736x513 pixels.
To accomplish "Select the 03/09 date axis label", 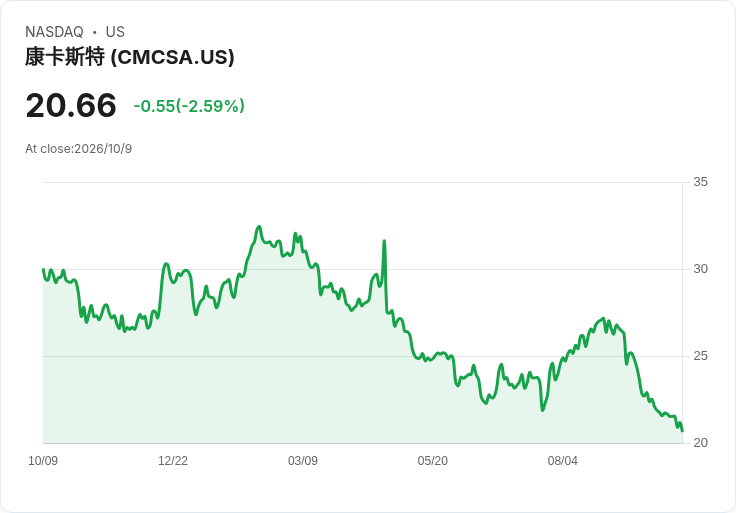I will tap(303, 461).
